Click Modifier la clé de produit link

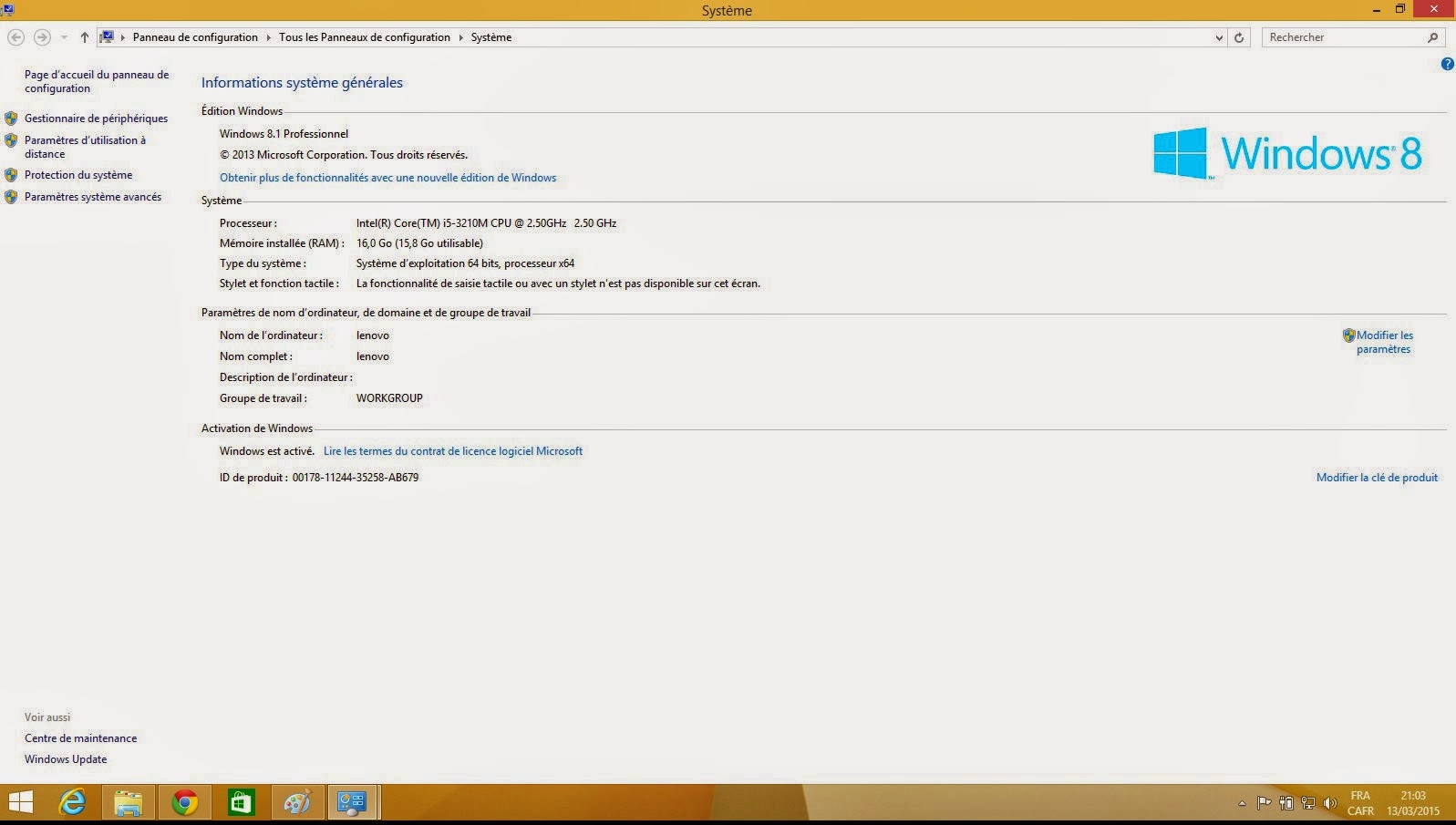coord(1377,478)
